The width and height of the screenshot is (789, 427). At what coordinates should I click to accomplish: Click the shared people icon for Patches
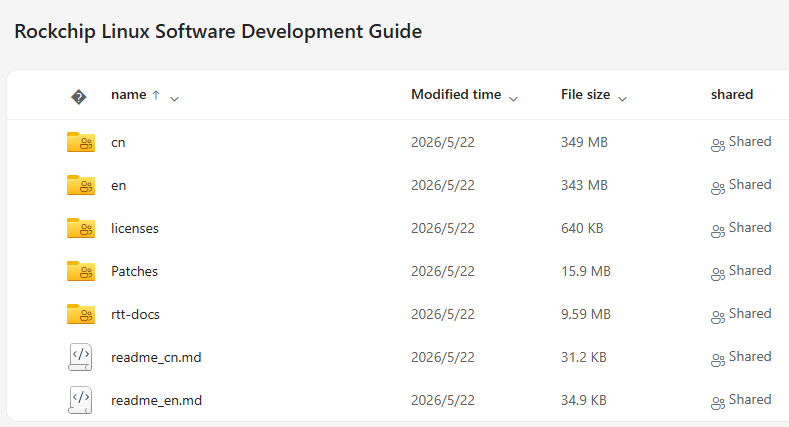click(718, 274)
